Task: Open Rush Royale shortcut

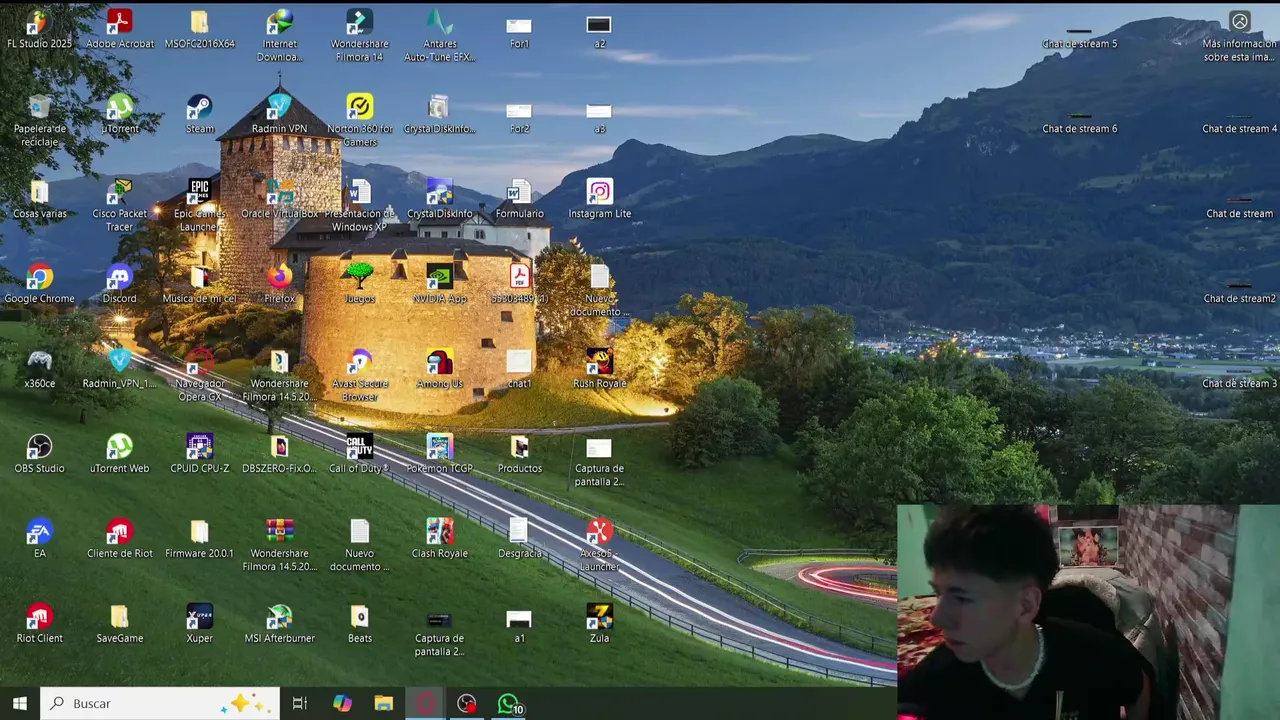Action: (x=599, y=362)
